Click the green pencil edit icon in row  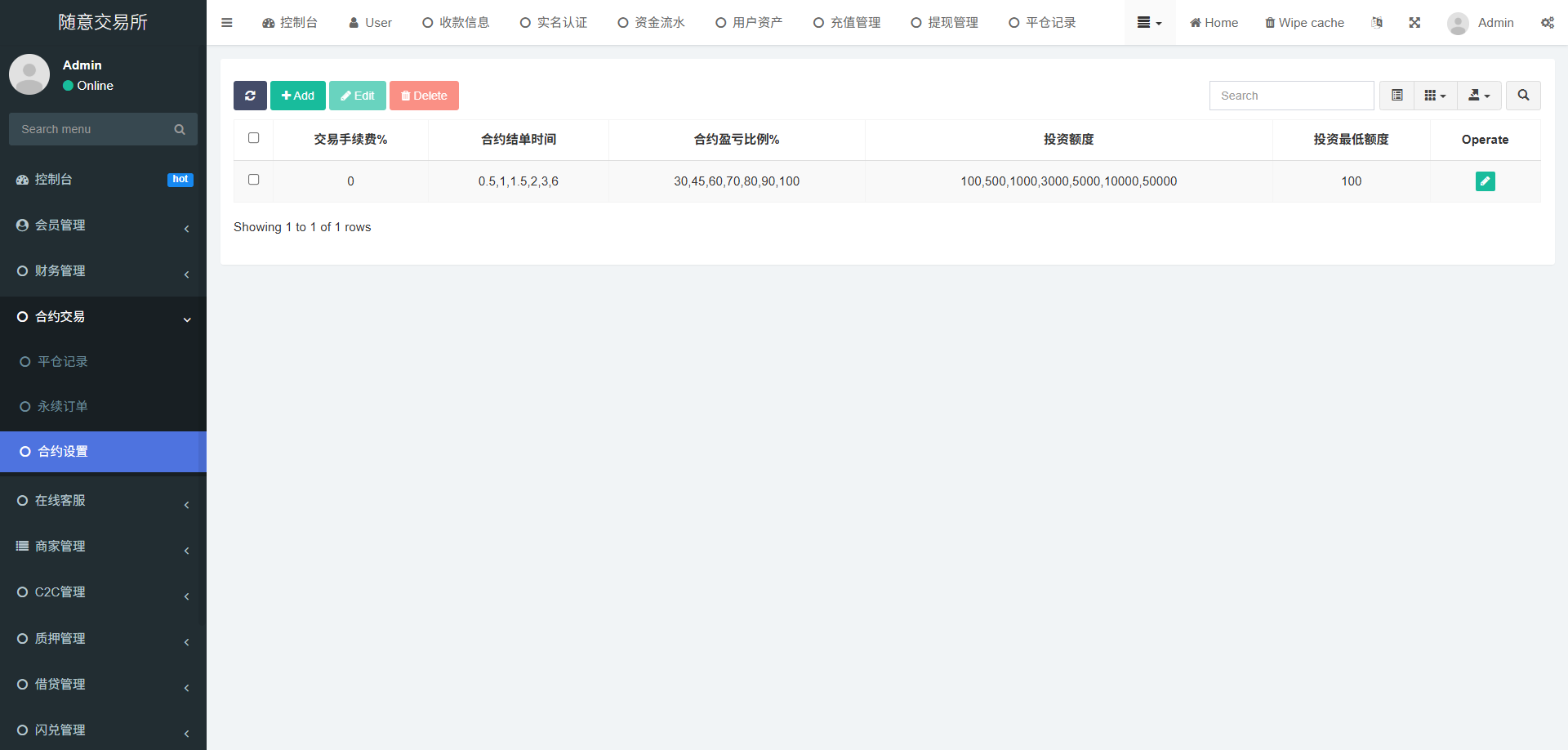(x=1485, y=181)
